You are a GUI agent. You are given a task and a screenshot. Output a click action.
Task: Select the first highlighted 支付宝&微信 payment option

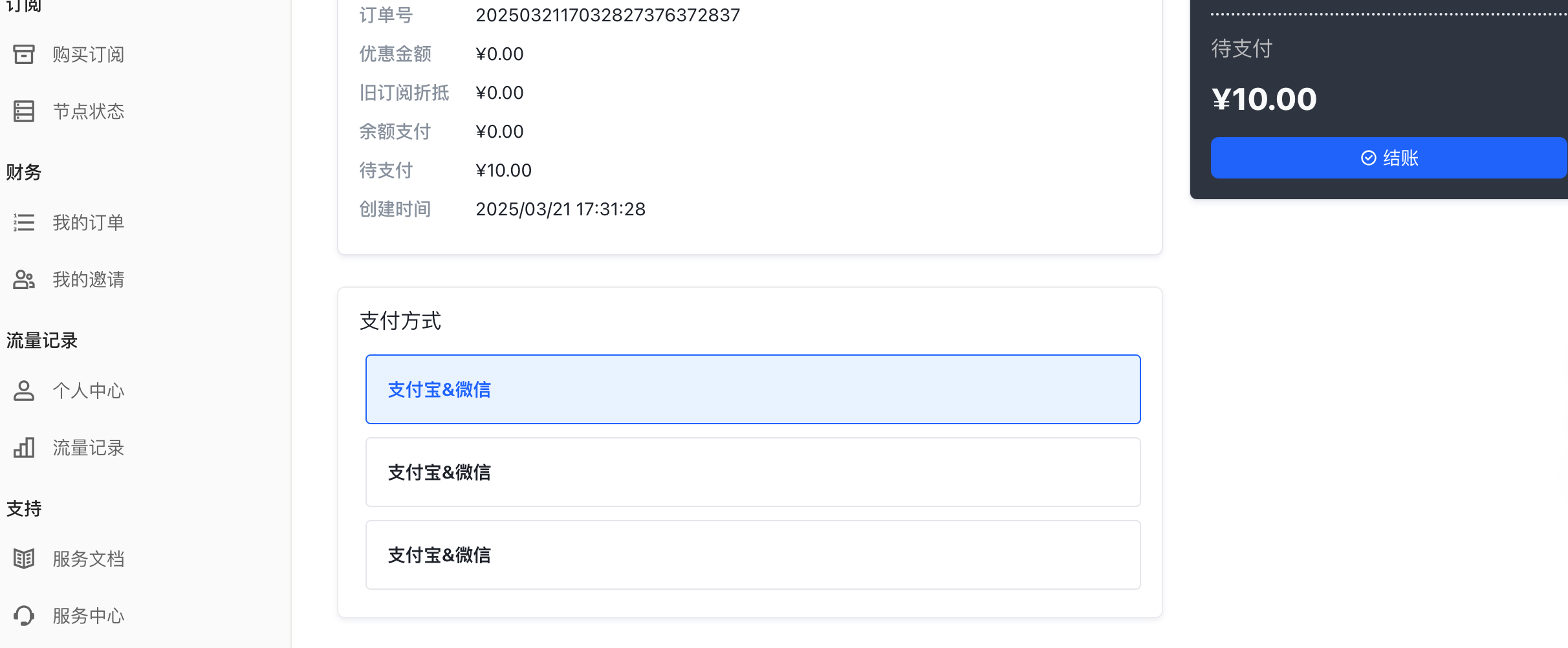[752, 389]
